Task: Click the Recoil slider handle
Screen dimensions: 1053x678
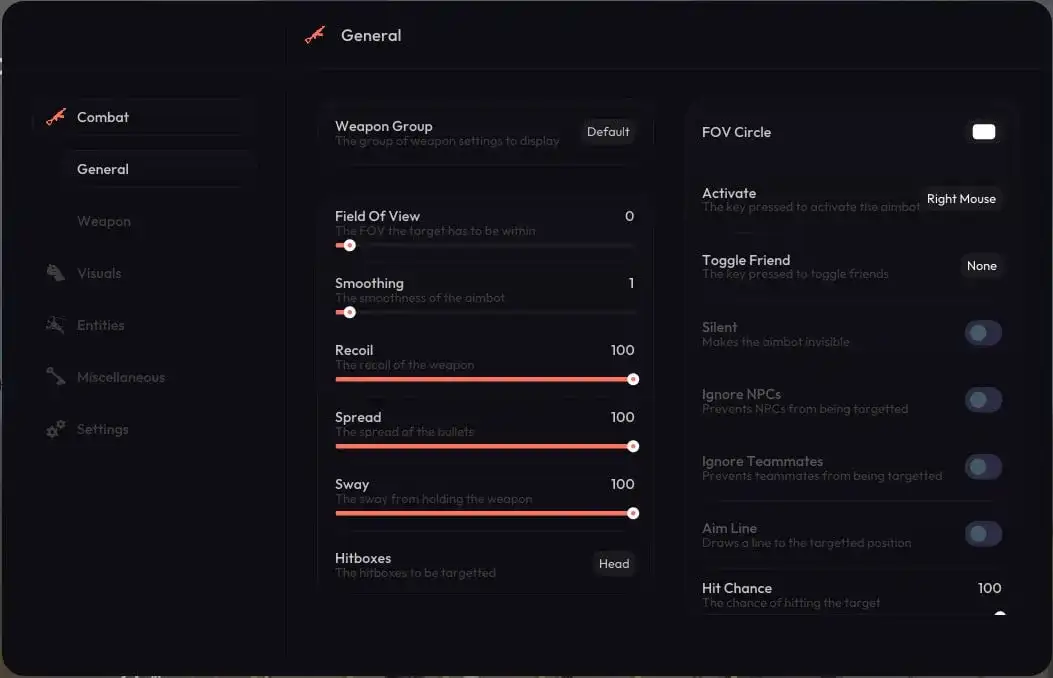Action: (633, 379)
